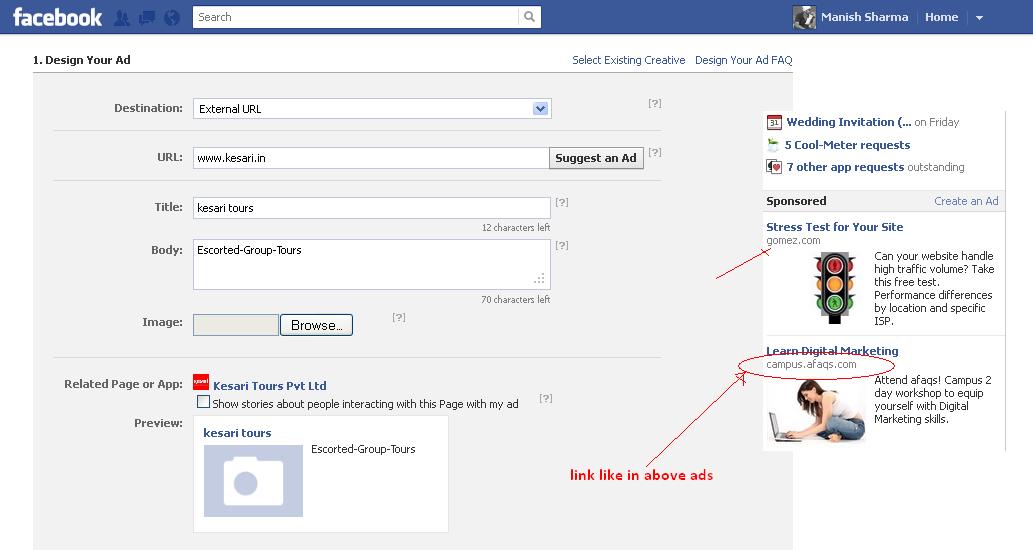Open 5 Cool-Meter requests link
The width and height of the screenshot is (1033, 550).
pos(847,145)
